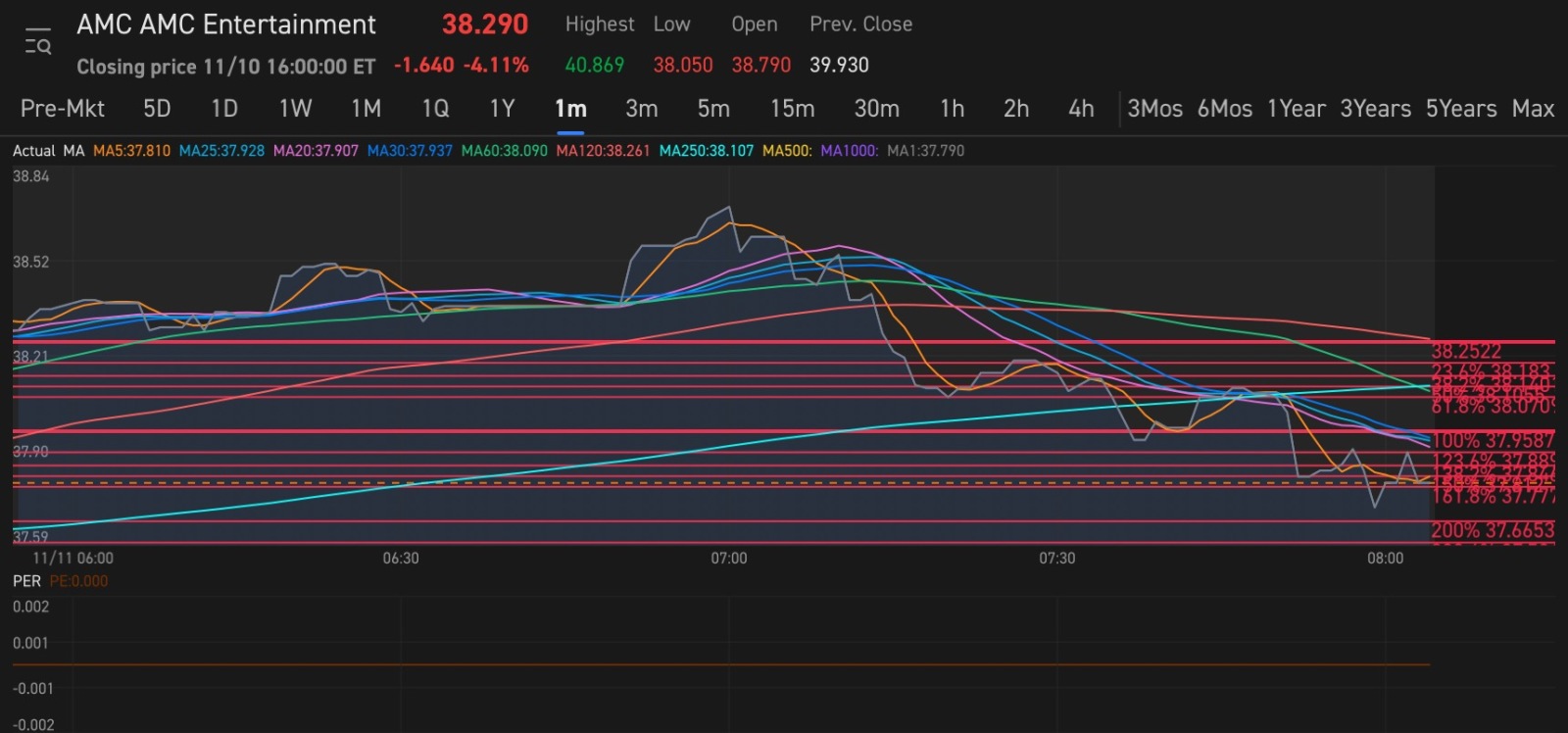1568x733 pixels.
Task: Click the Prev. Close value 39.930
Action: [839, 65]
